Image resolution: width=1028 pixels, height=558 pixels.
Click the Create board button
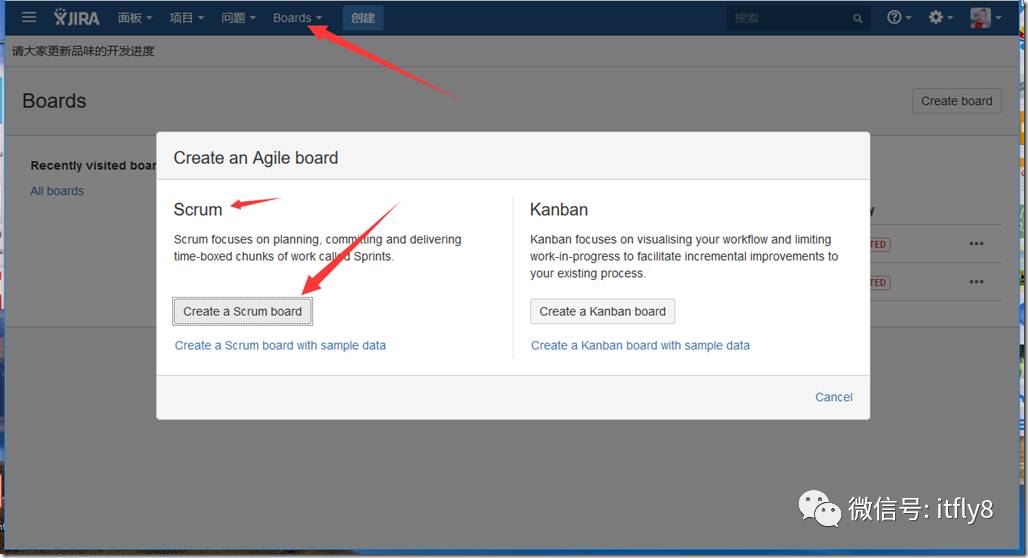click(957, 101)
